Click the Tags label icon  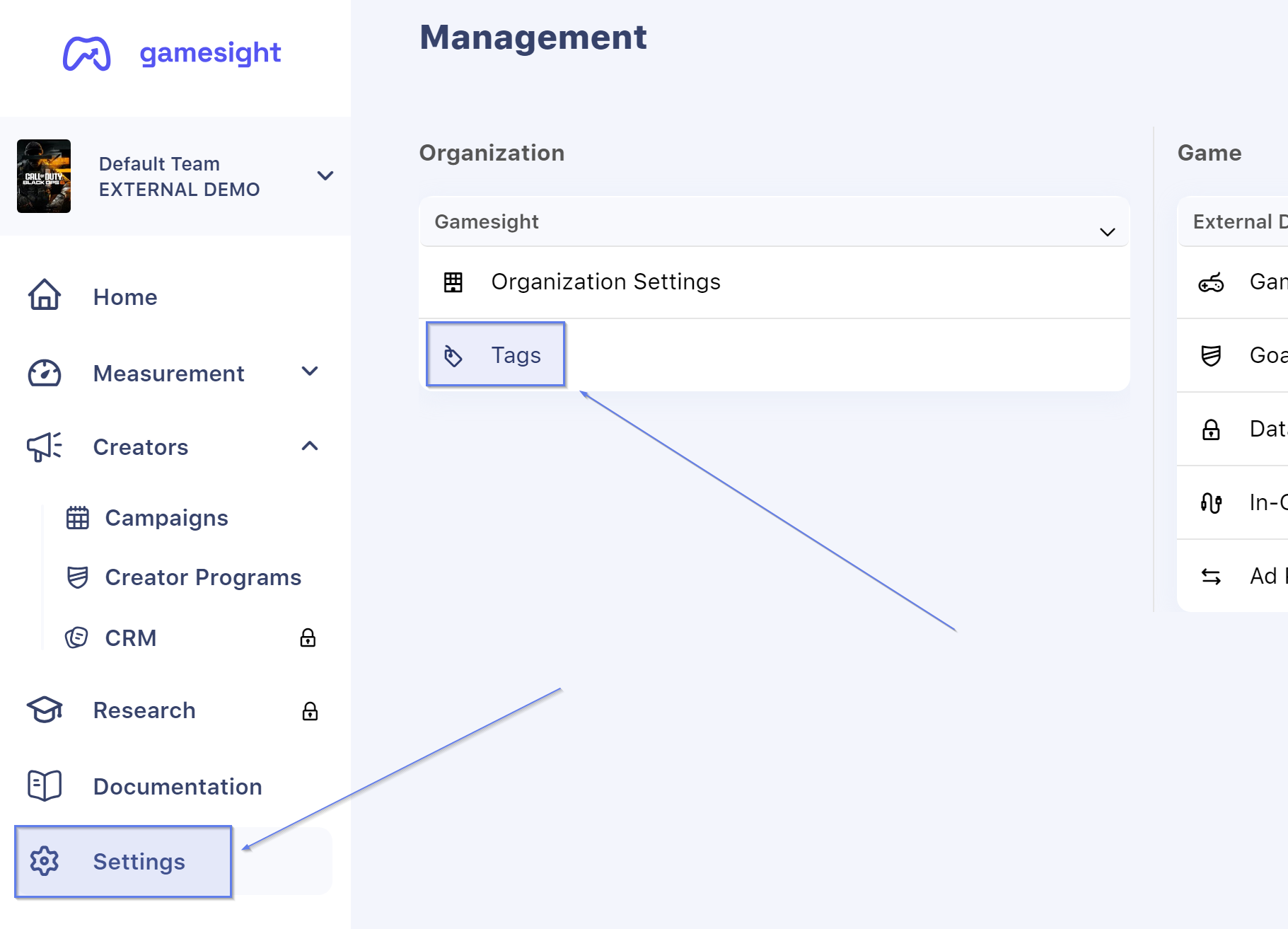453,356
